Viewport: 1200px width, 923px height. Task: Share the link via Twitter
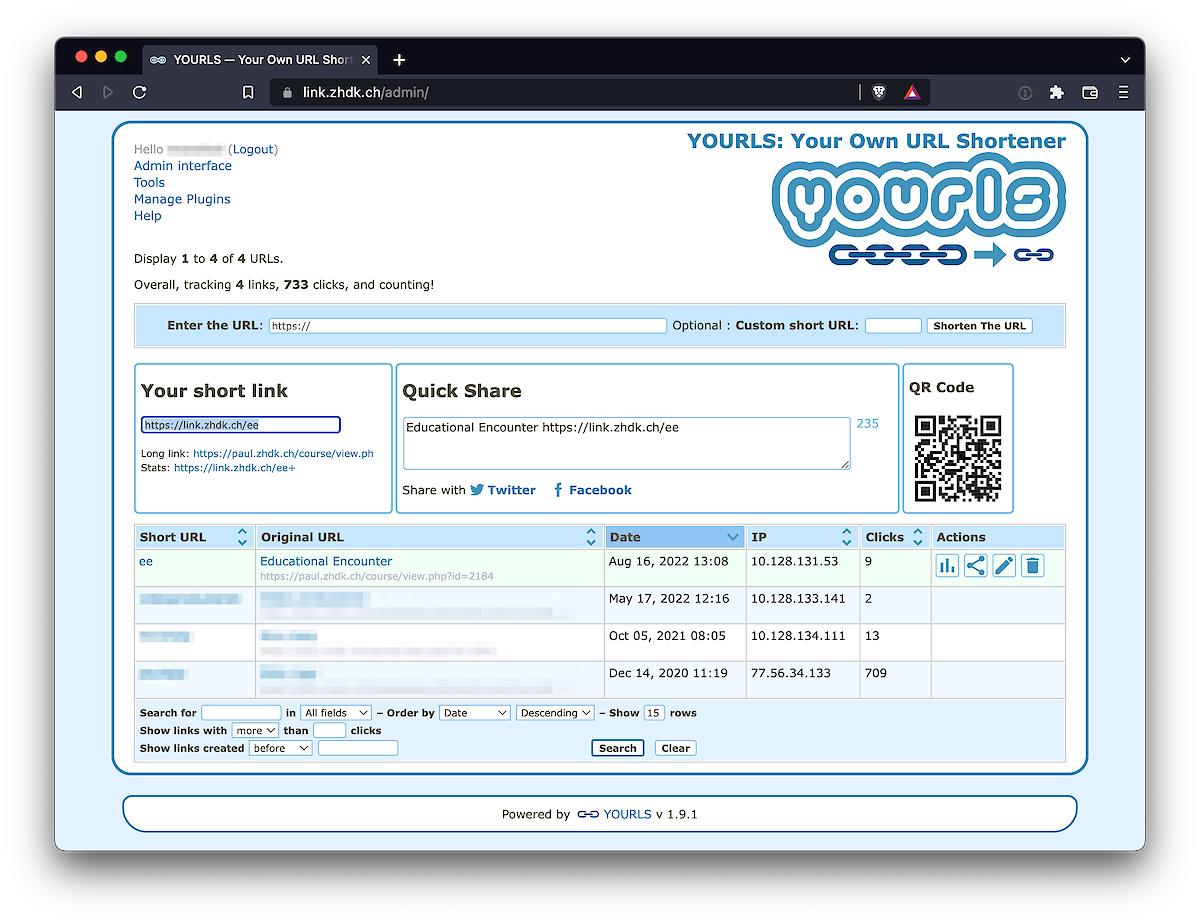503,490
